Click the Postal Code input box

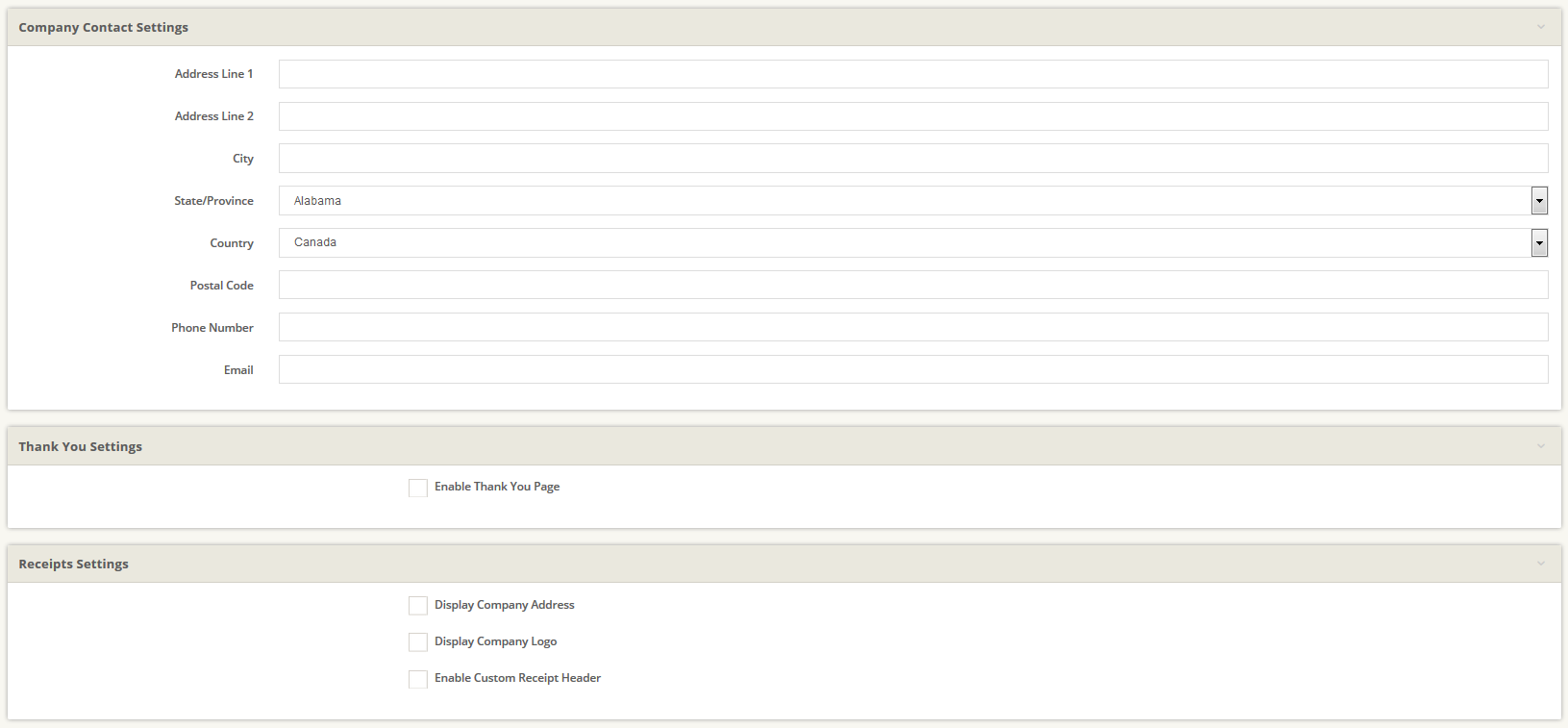[x=913, y=285]
